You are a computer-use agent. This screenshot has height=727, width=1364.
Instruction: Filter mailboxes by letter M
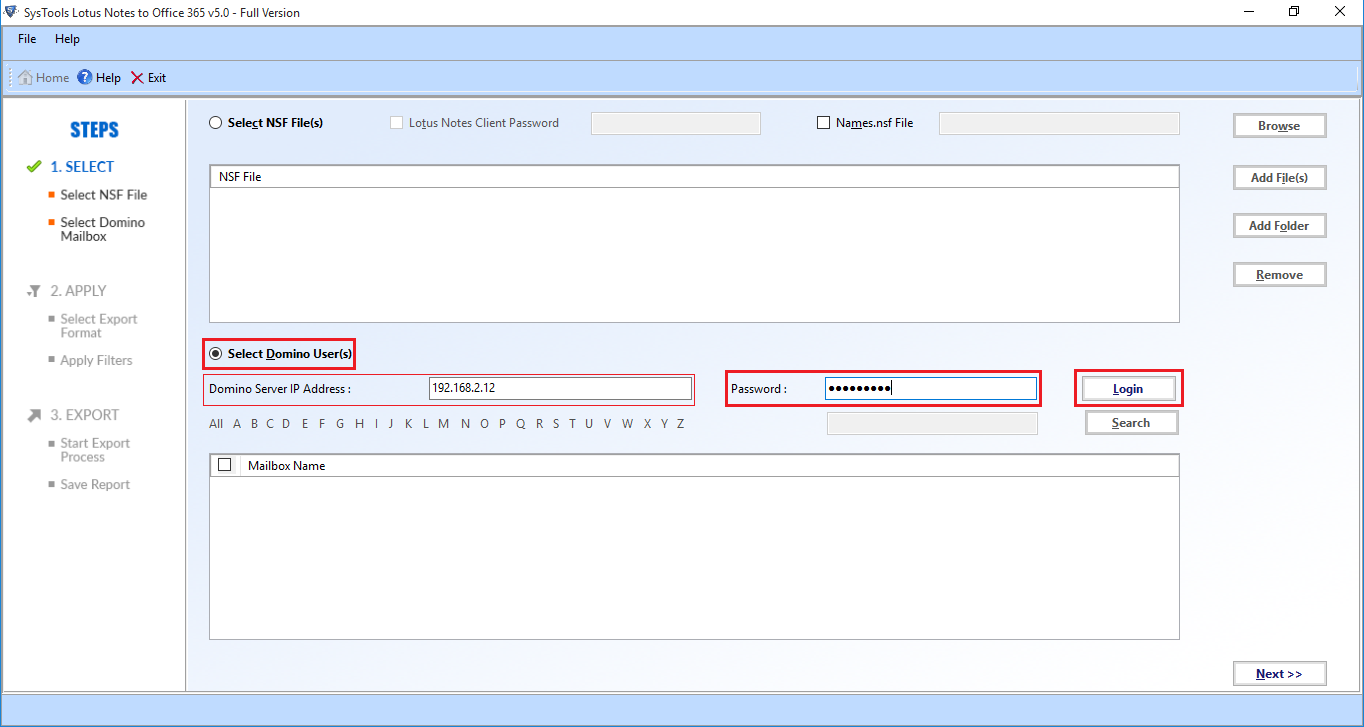click(x=444, y=424)
